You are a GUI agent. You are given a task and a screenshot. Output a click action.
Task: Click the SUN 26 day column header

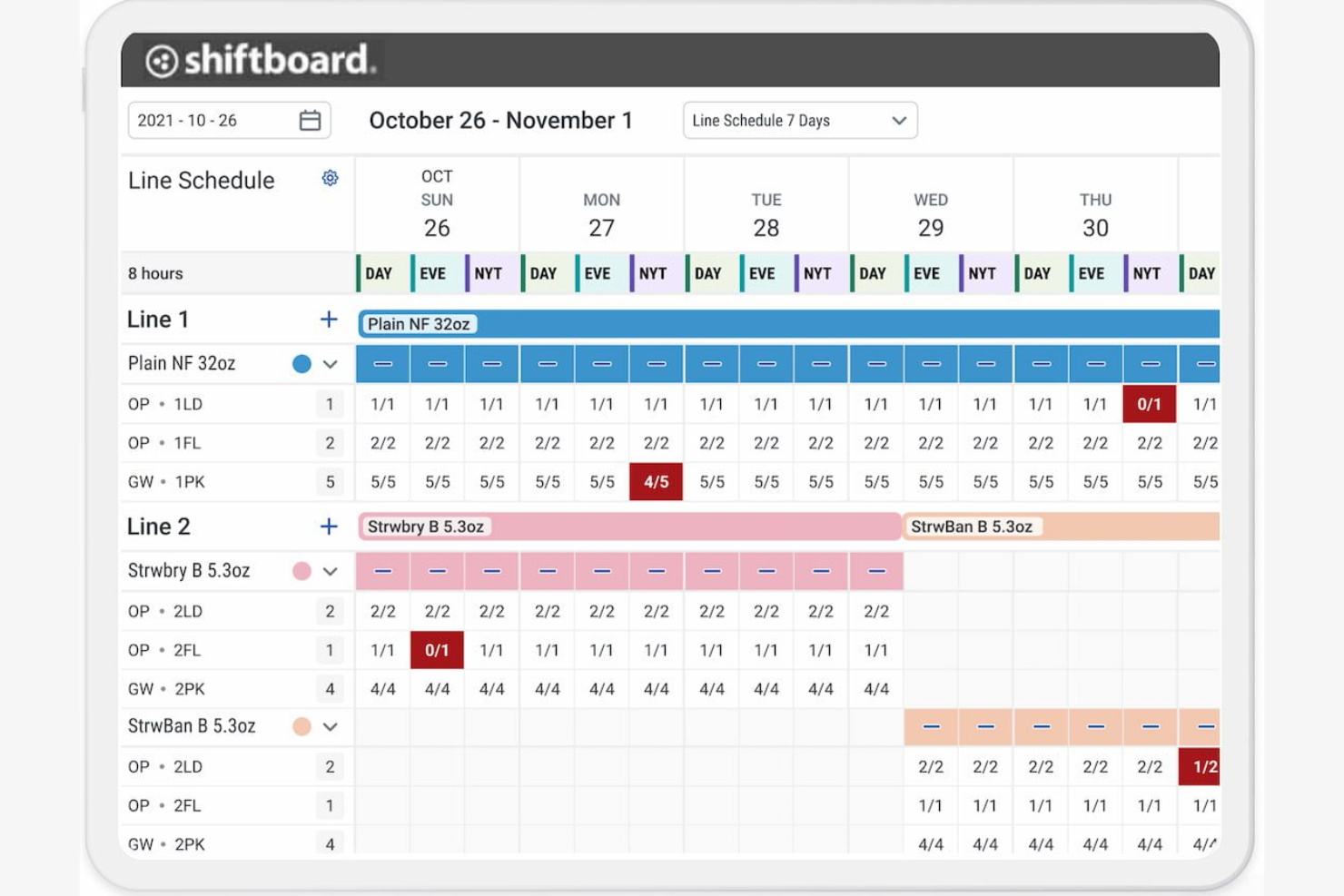click(437, 203)
